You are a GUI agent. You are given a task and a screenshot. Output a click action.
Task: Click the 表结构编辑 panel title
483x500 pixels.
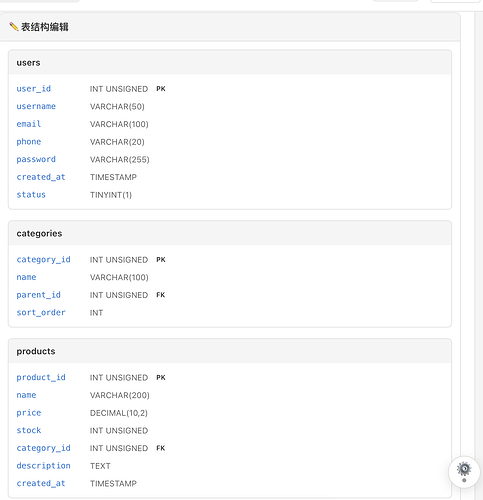tap(45, 27)
